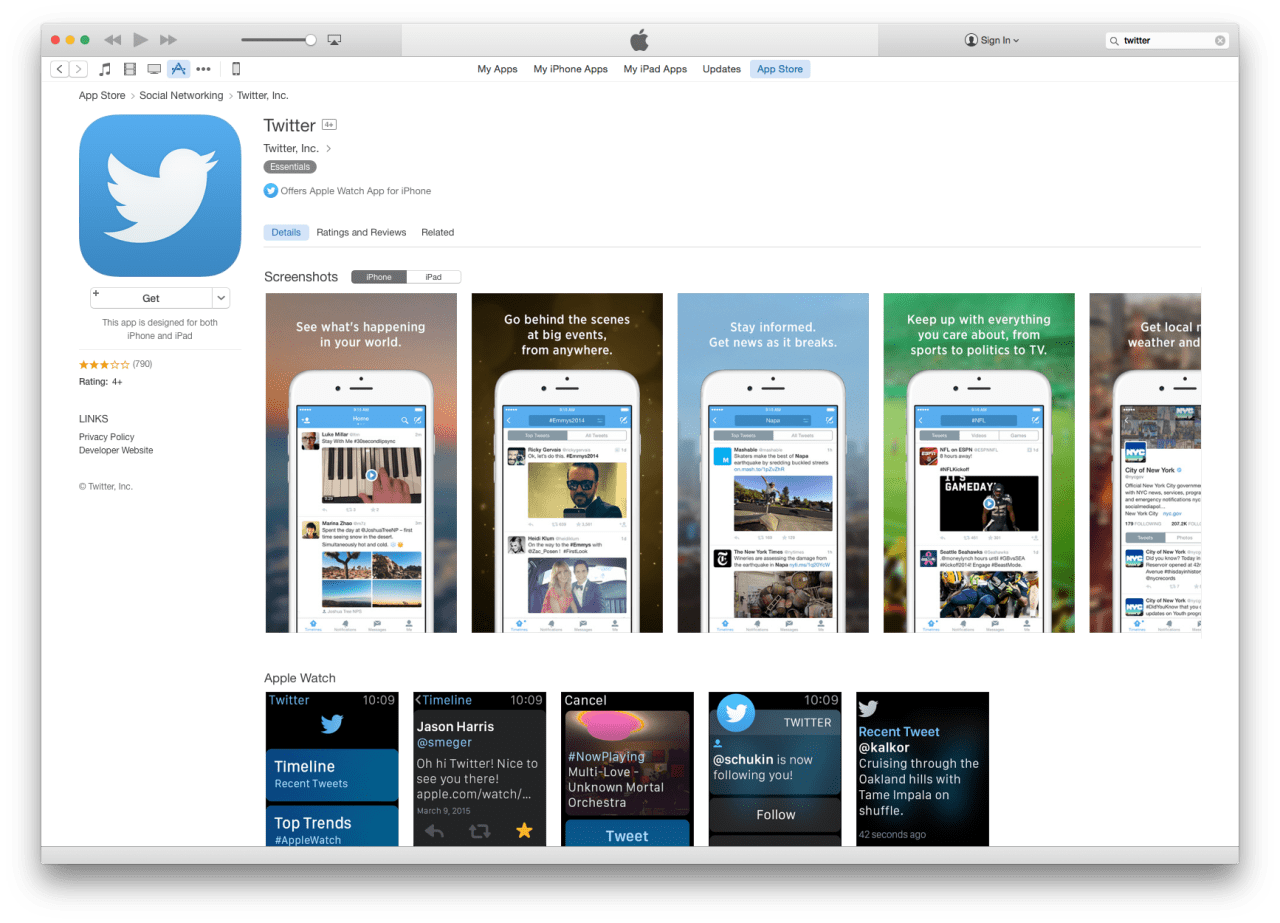Go to App Store in the breadcrumb
This screenshot has height=923, width=1280.
click(x=102, y=96)
